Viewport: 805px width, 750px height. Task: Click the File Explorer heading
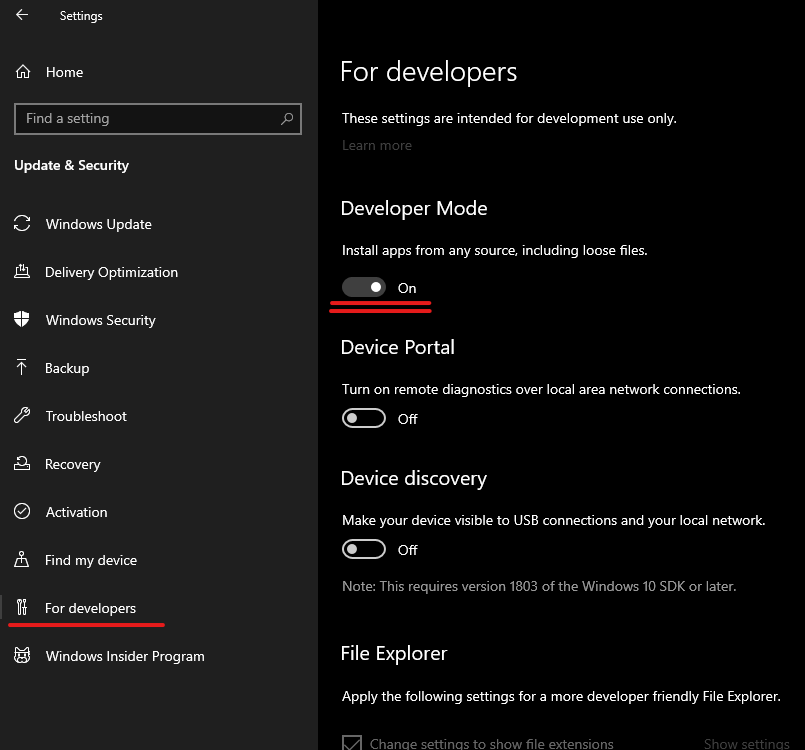click(394, 653)
